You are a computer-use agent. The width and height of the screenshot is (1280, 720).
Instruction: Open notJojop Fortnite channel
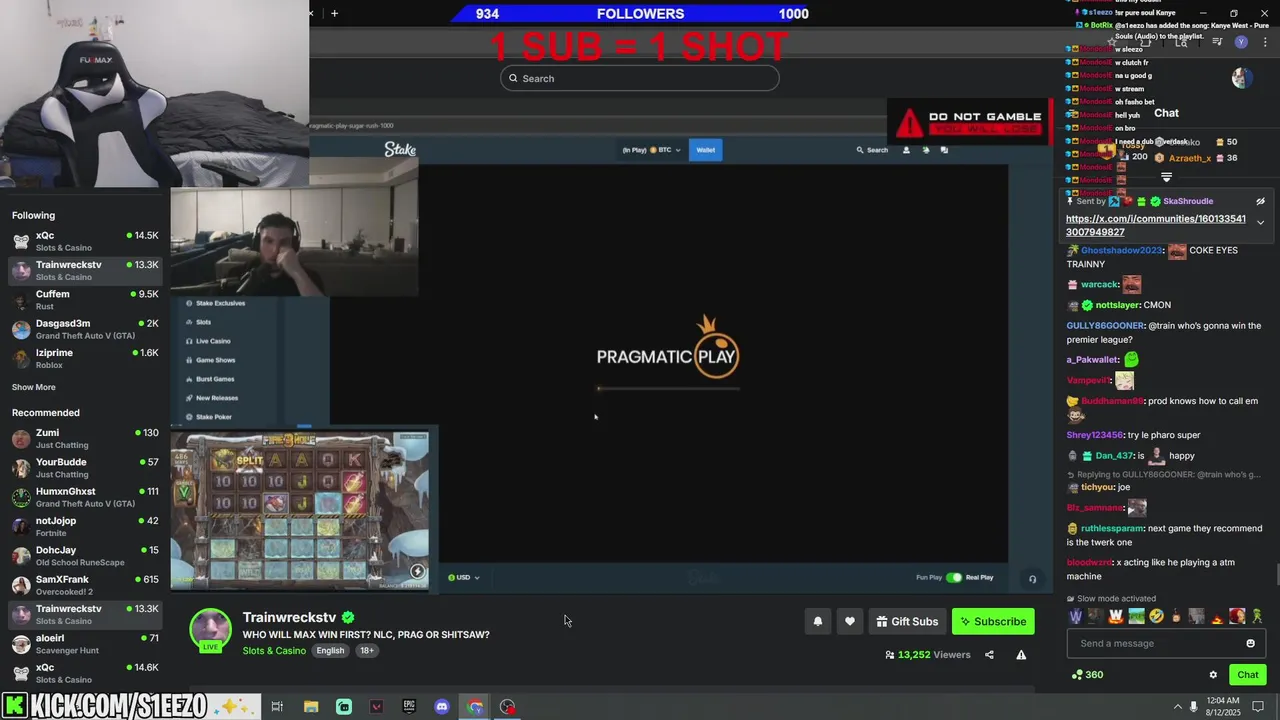[84, 526]
